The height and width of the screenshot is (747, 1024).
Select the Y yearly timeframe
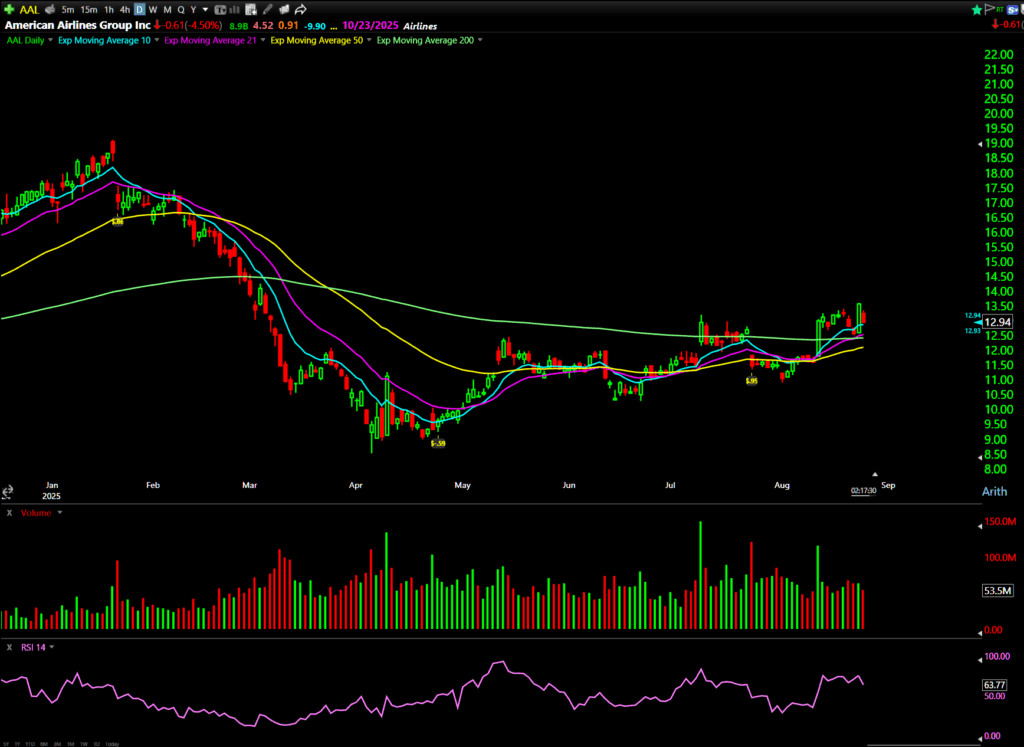pos(193,10)
